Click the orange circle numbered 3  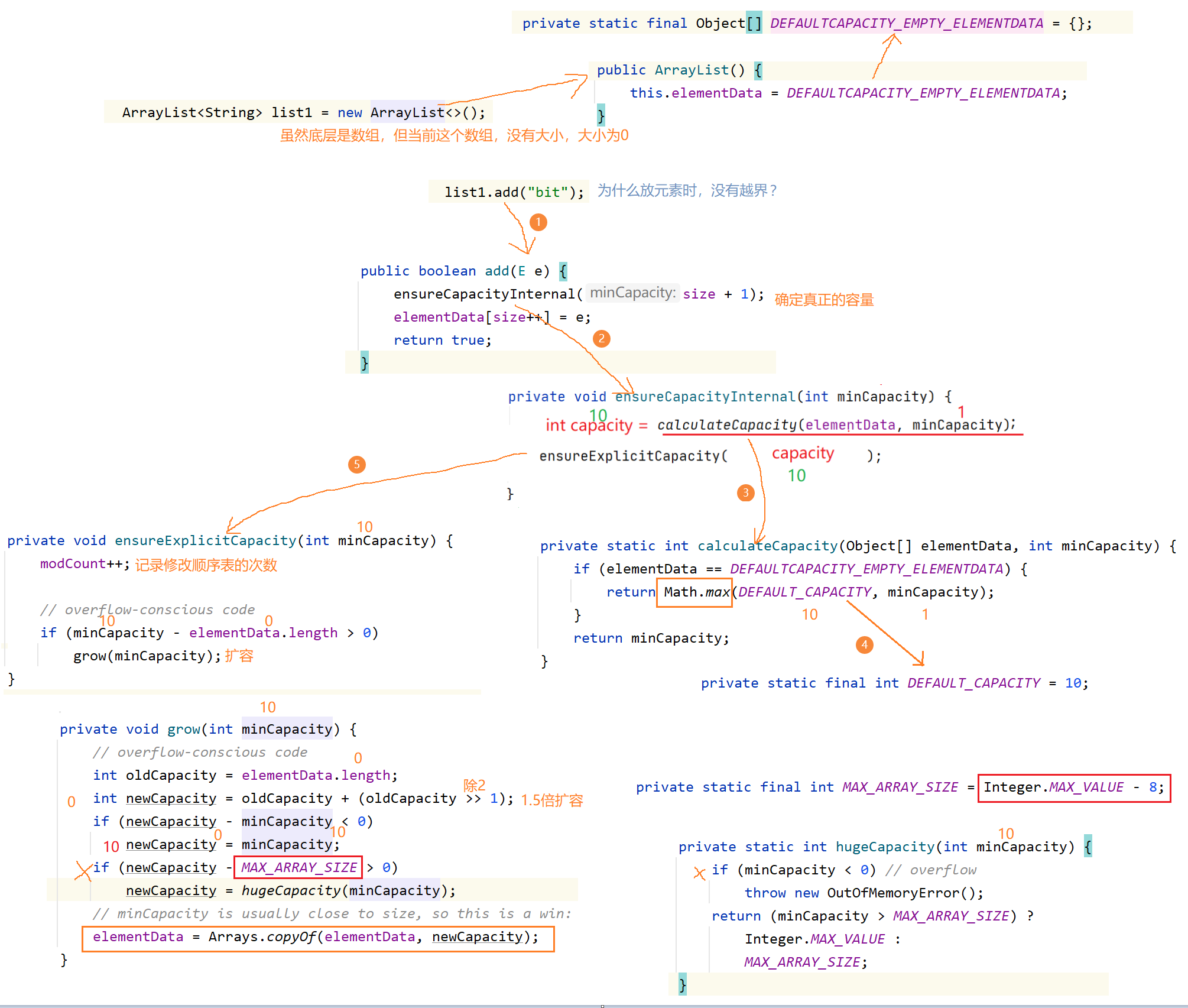(745, 492)
